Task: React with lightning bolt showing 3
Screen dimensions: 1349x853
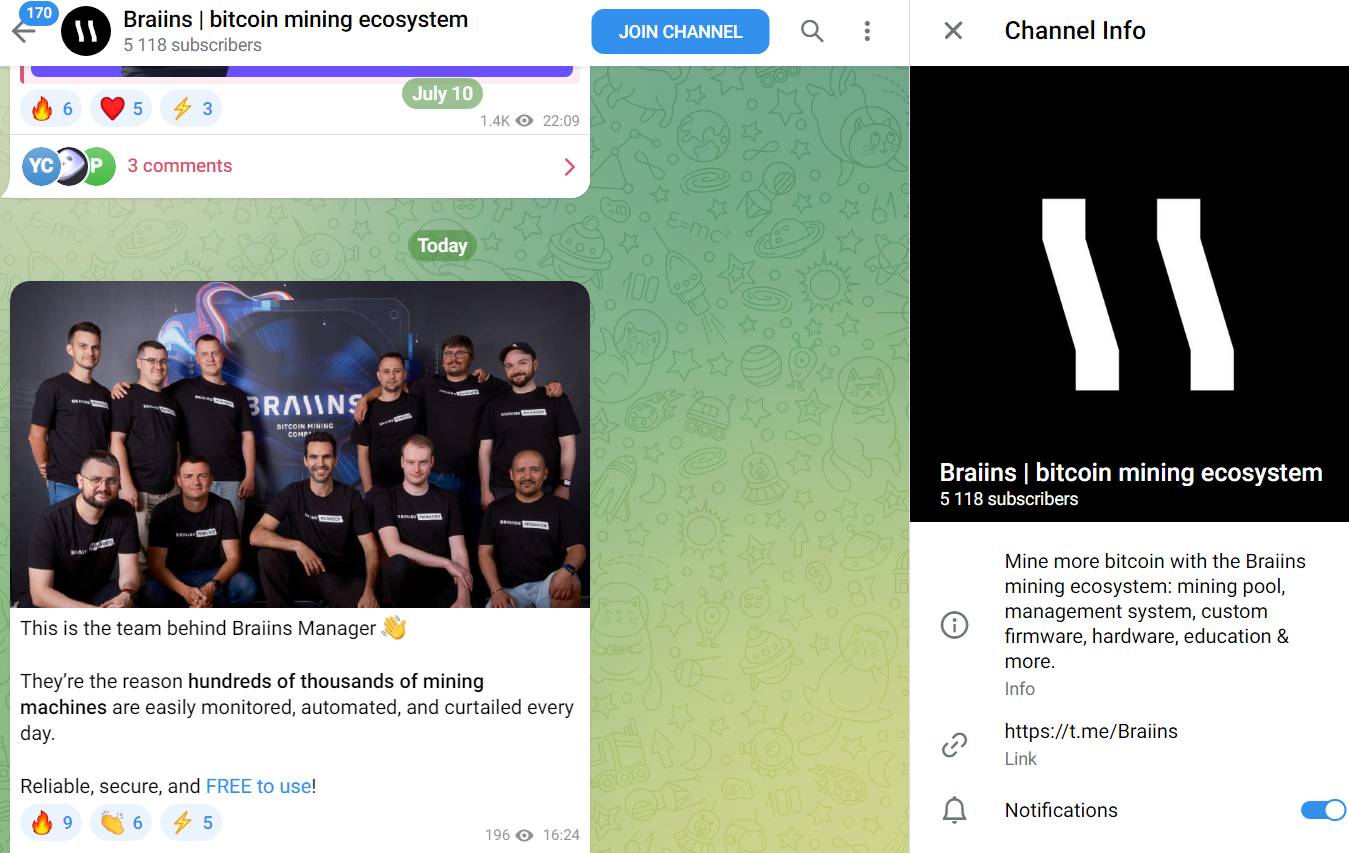Action: point(191,109)
